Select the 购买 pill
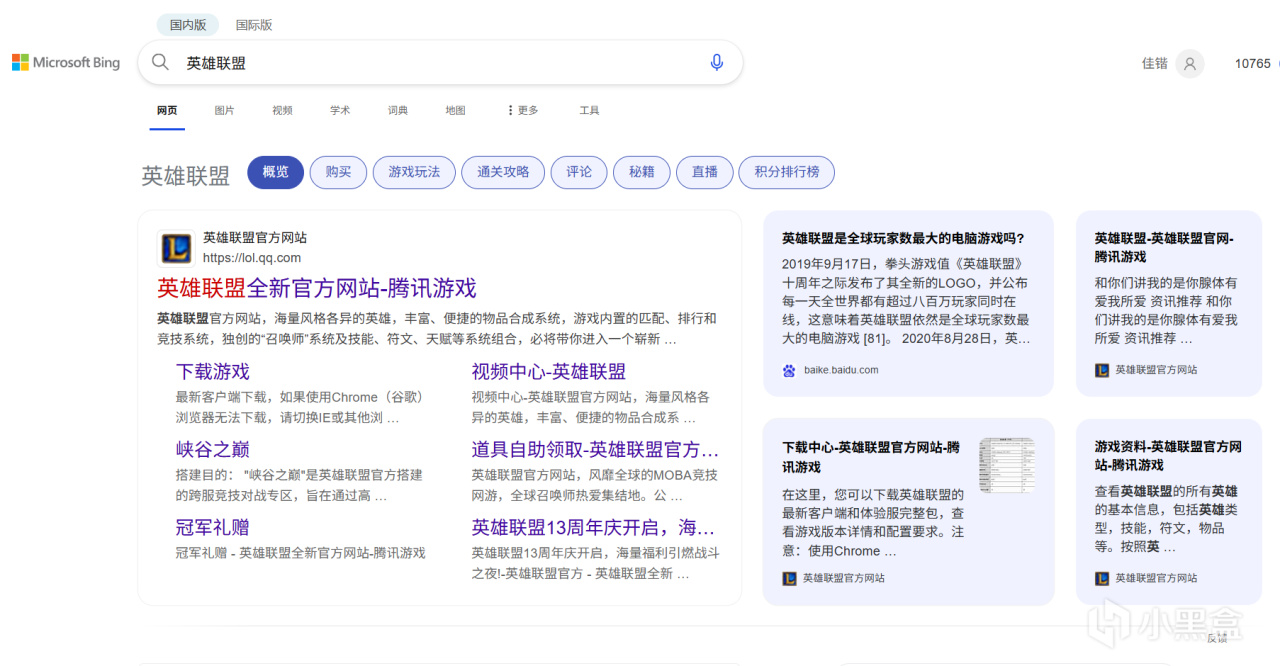Image resolution: width=1280 pixels, height=666 pixels. (338, 172)
